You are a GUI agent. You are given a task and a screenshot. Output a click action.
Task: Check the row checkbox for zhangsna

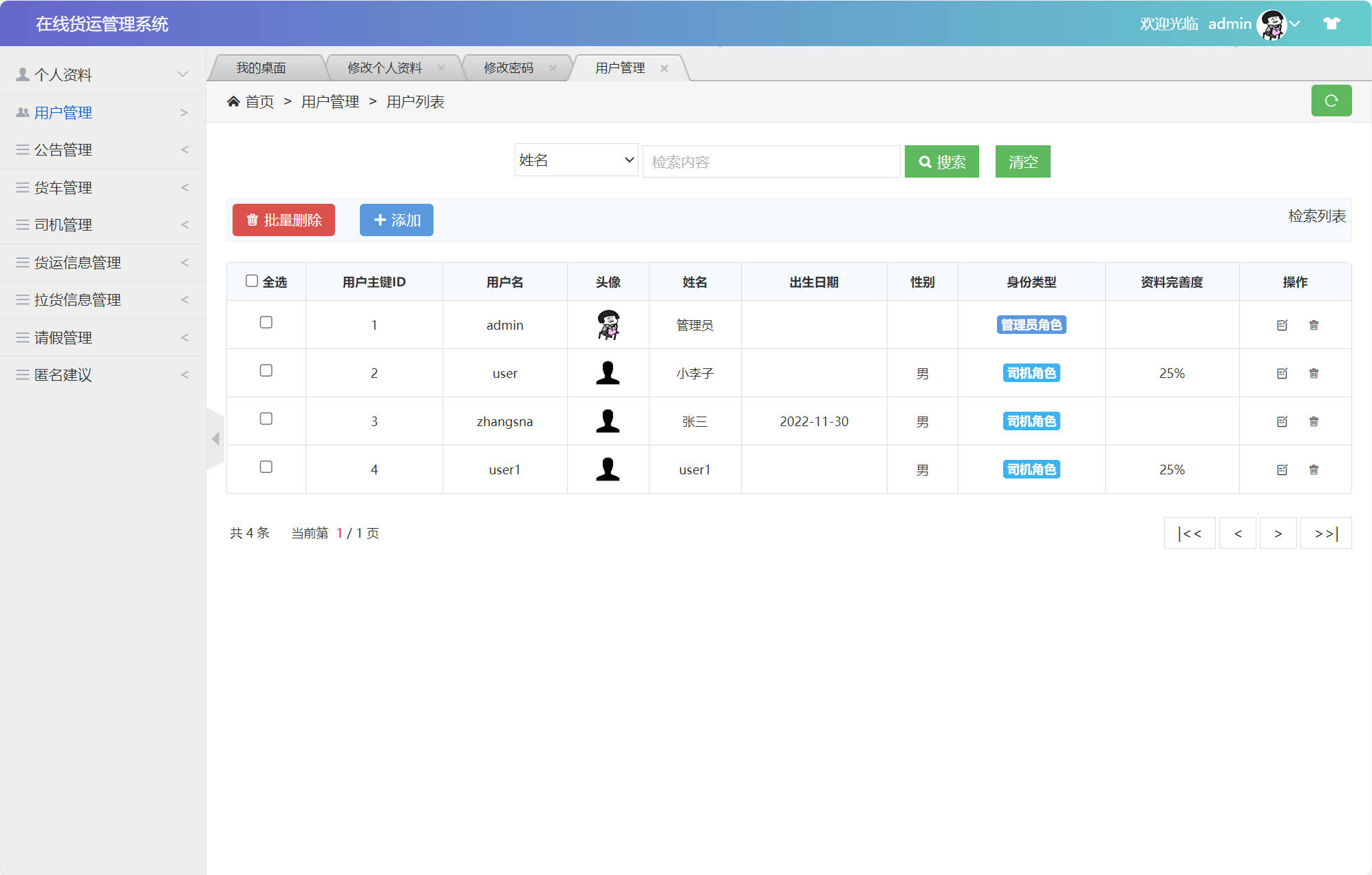(266, 419)
